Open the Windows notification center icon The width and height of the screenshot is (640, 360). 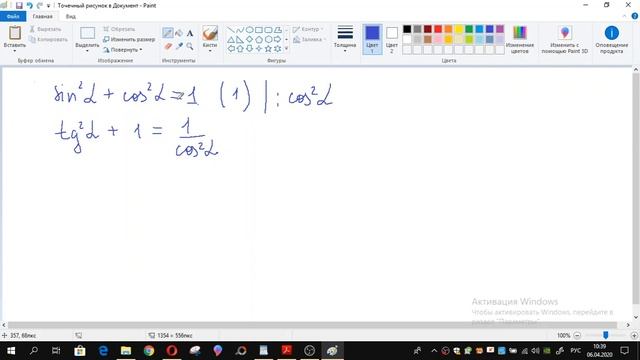624,351
